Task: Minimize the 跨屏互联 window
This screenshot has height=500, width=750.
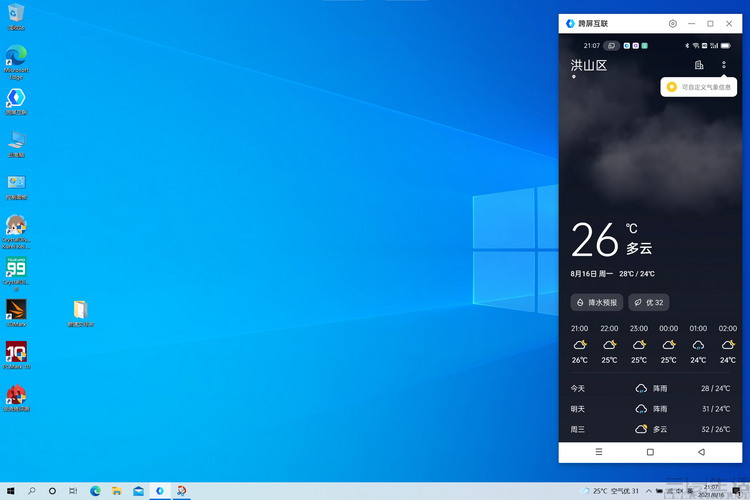Action: [x=692, y=23]
